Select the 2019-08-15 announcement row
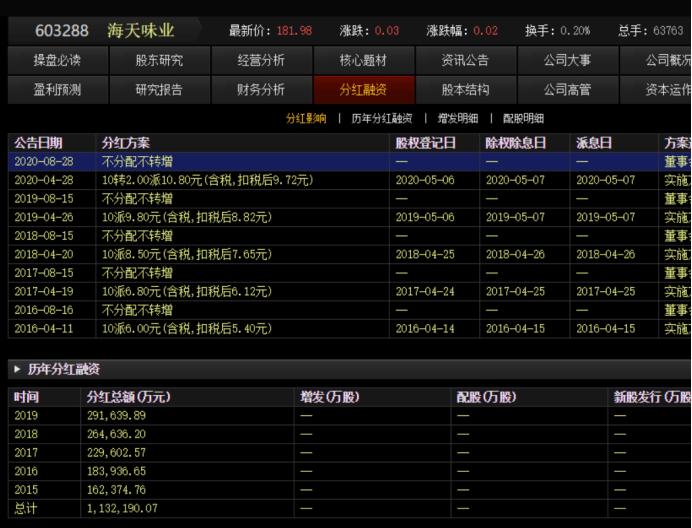692x528 pixels. click(x=350, y=199)
